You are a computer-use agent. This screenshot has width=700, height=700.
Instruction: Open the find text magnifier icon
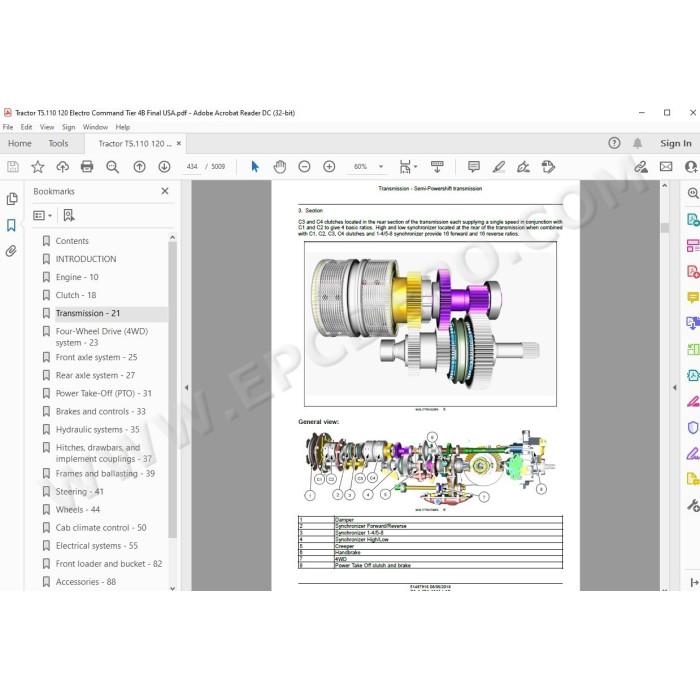112,167
